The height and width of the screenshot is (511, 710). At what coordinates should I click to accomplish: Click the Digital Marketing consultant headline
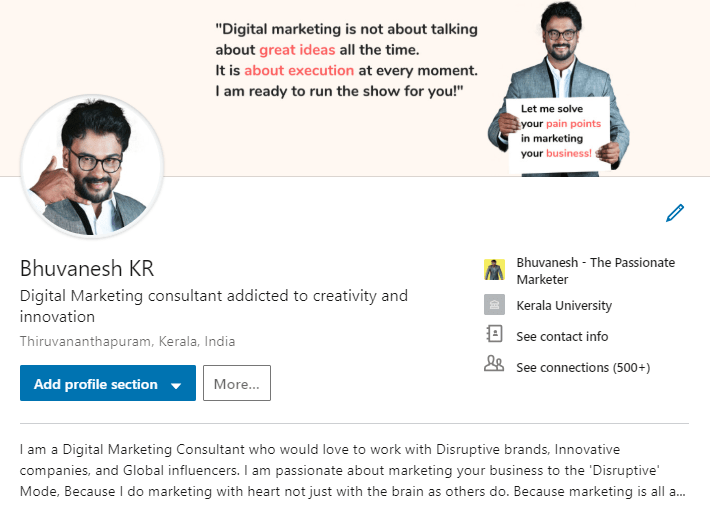tap(214, 306)
